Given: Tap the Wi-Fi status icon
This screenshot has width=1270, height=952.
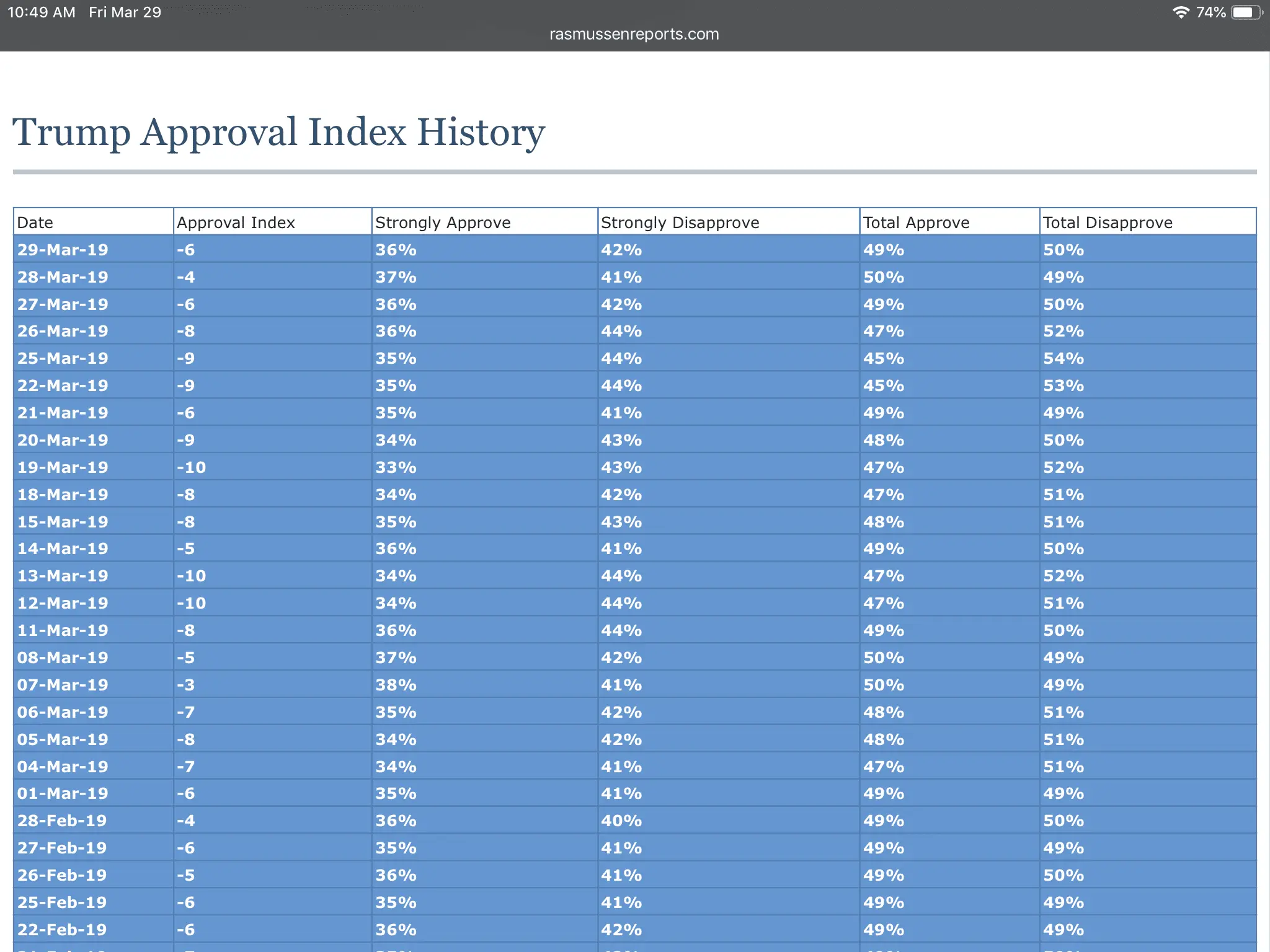Looking at the screenshot, I should [1181, 12].
